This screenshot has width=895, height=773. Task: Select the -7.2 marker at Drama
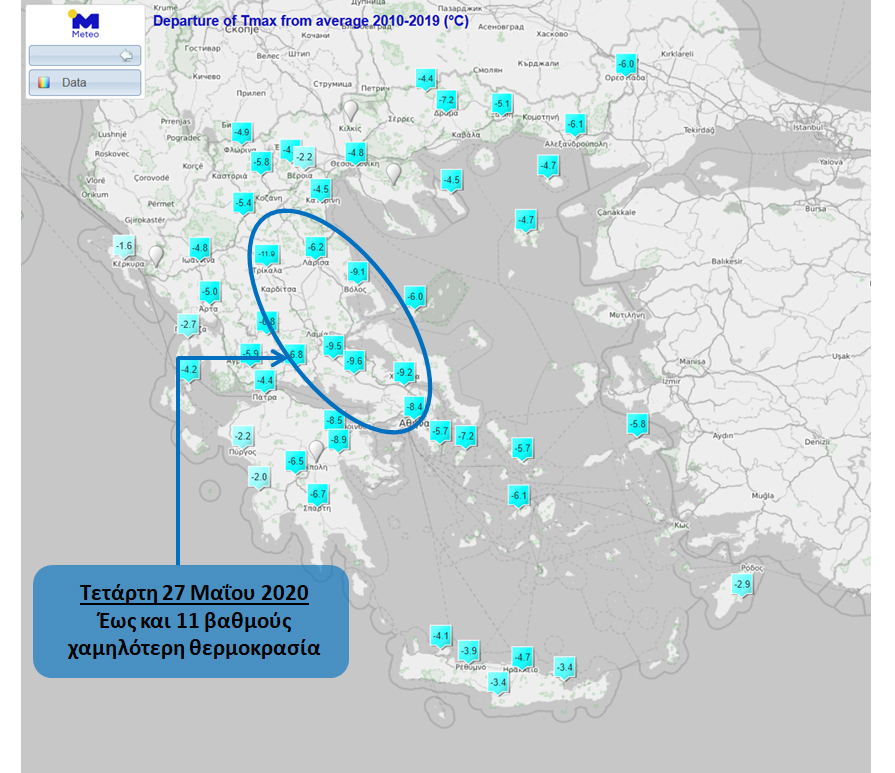coord(446,102)
